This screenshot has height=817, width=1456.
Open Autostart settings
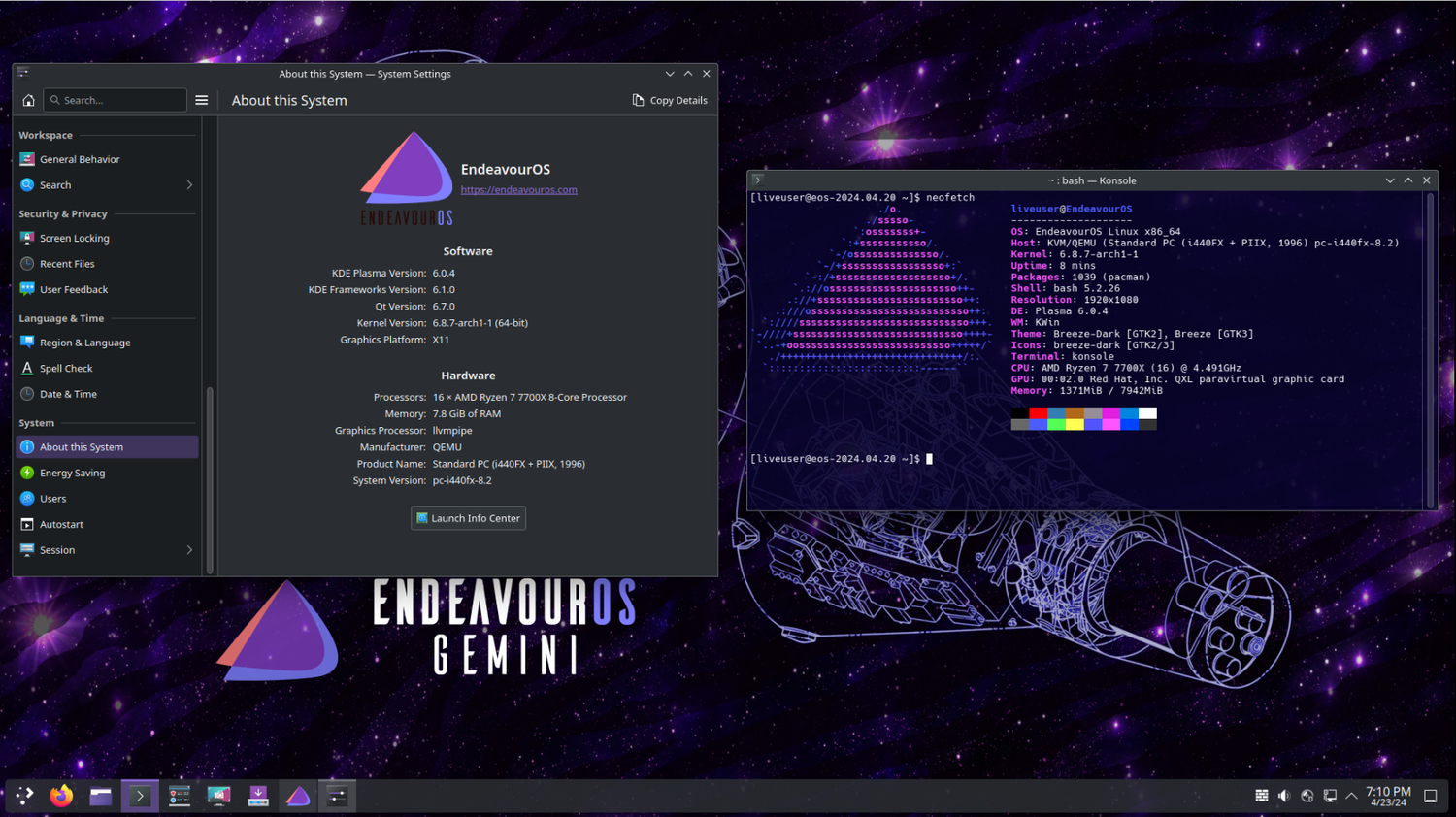107,524
